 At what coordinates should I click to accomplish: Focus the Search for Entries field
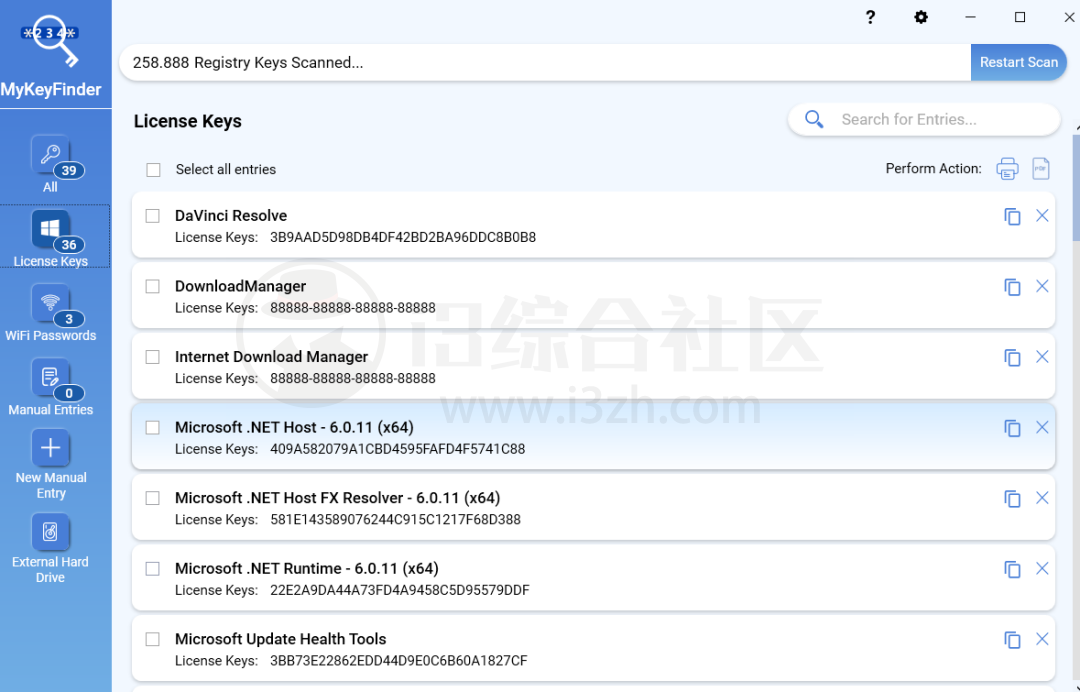(x=924, y=120)
